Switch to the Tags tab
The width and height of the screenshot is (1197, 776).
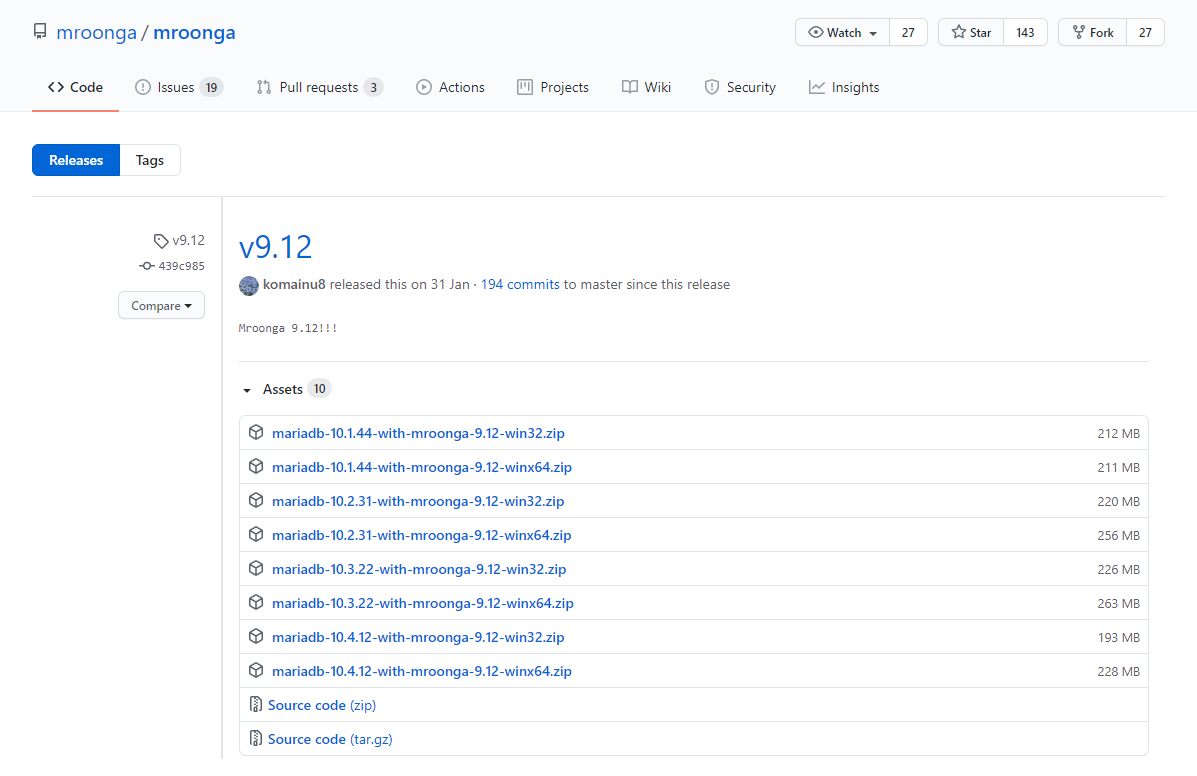pyautogui.click(x=150, y=160)
